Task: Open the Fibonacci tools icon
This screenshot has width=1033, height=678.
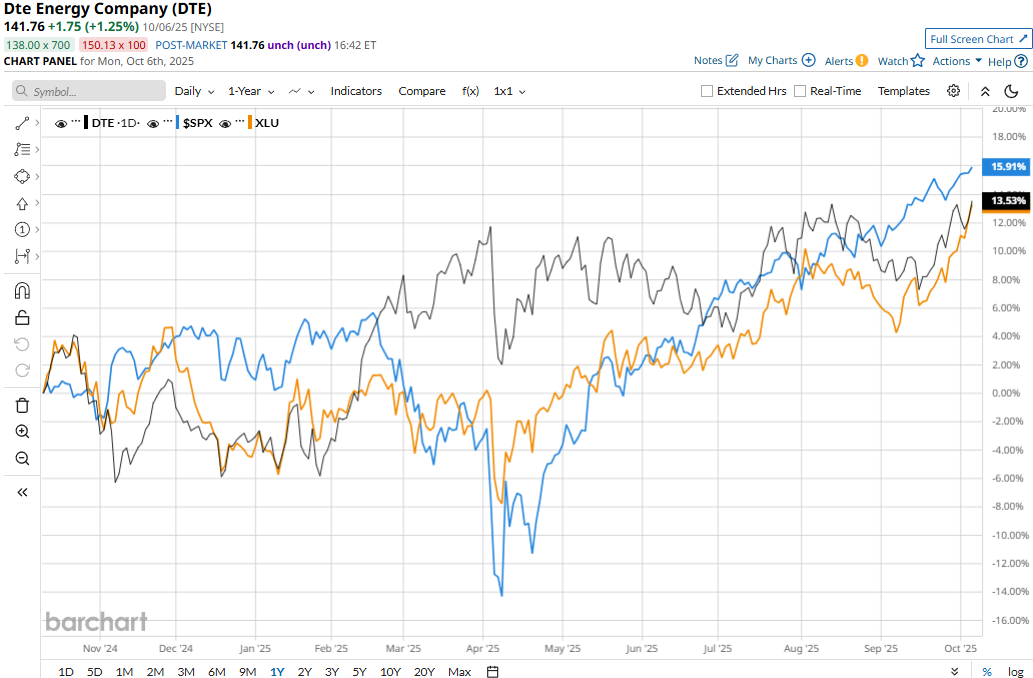Action: coord(22,150)
